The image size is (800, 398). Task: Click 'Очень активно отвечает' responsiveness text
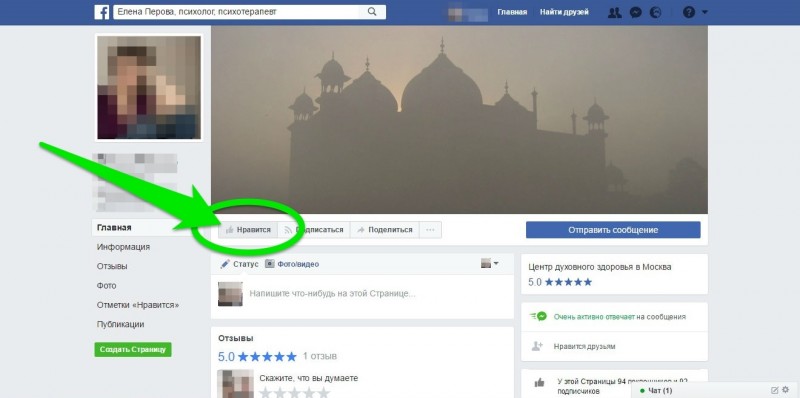click(x=594, y=317)
